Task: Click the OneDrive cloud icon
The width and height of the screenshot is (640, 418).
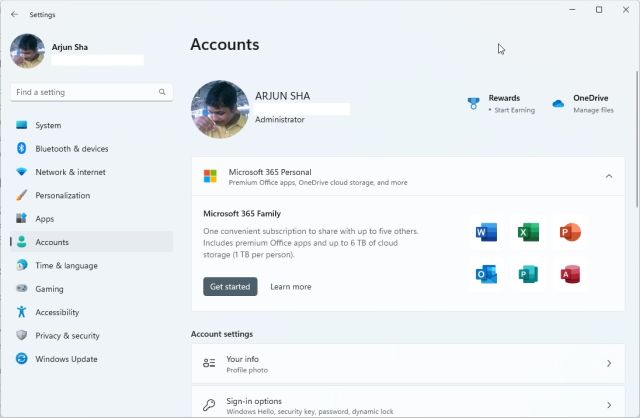Action: pos(558,104)
